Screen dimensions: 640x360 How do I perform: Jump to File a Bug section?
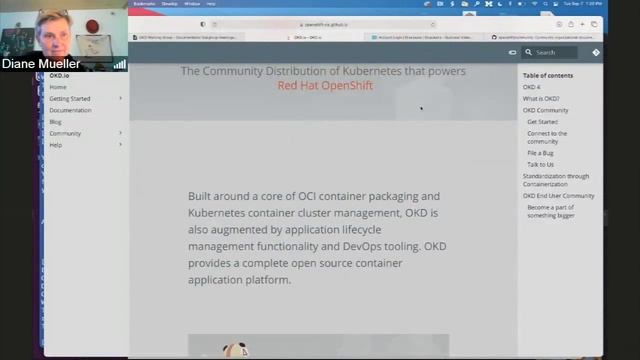[x=540, y=153]
